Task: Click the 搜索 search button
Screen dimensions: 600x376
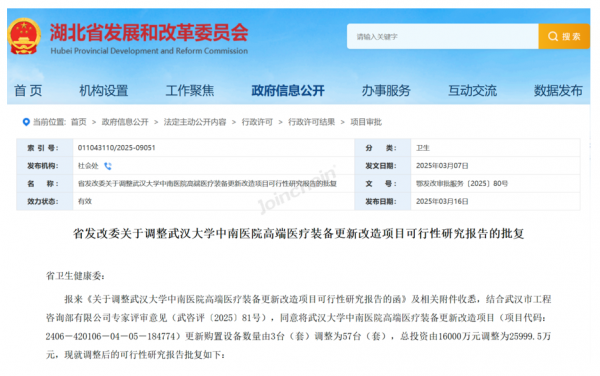Action: pyautogui.click(x=564, y=36)
